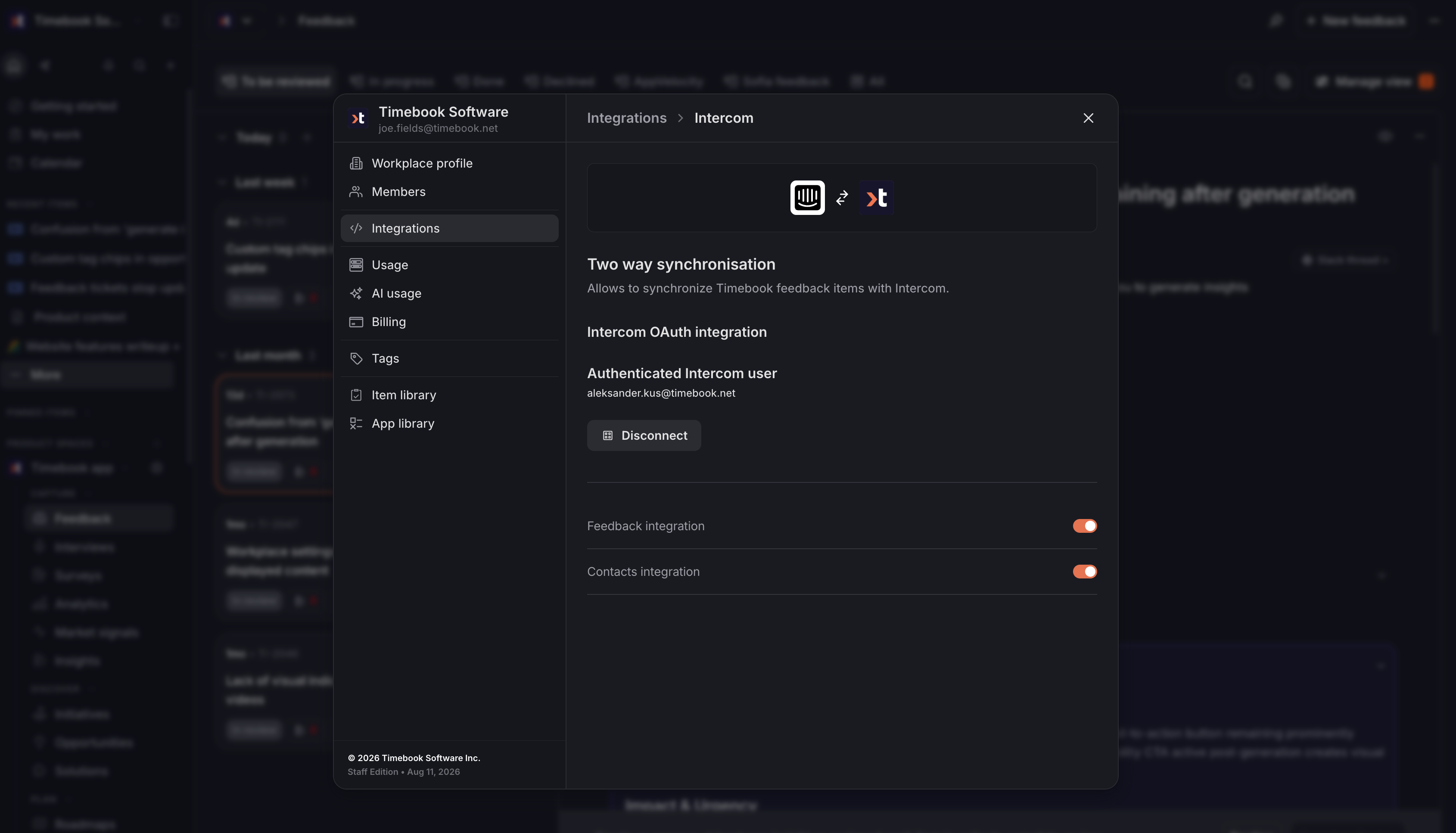Open Item library
Viewport: 1456px width, 833px height.
[x=449, y=395]
